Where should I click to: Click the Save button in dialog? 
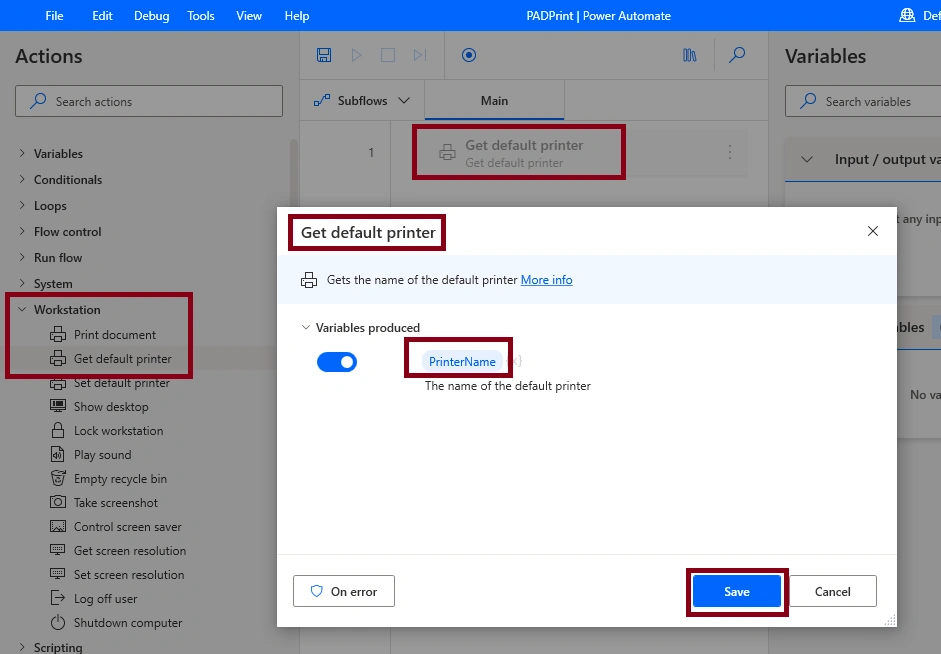tap(737, 592)
